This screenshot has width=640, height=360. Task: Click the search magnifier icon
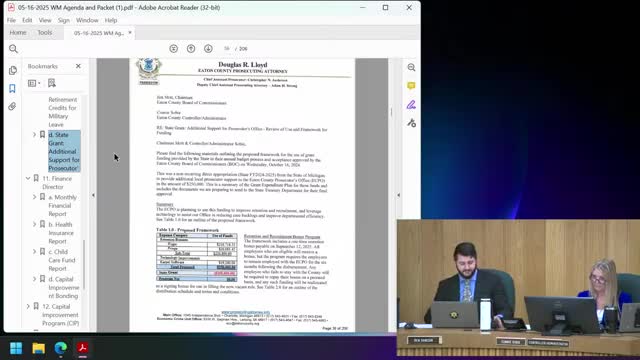(x=13, y=49)
